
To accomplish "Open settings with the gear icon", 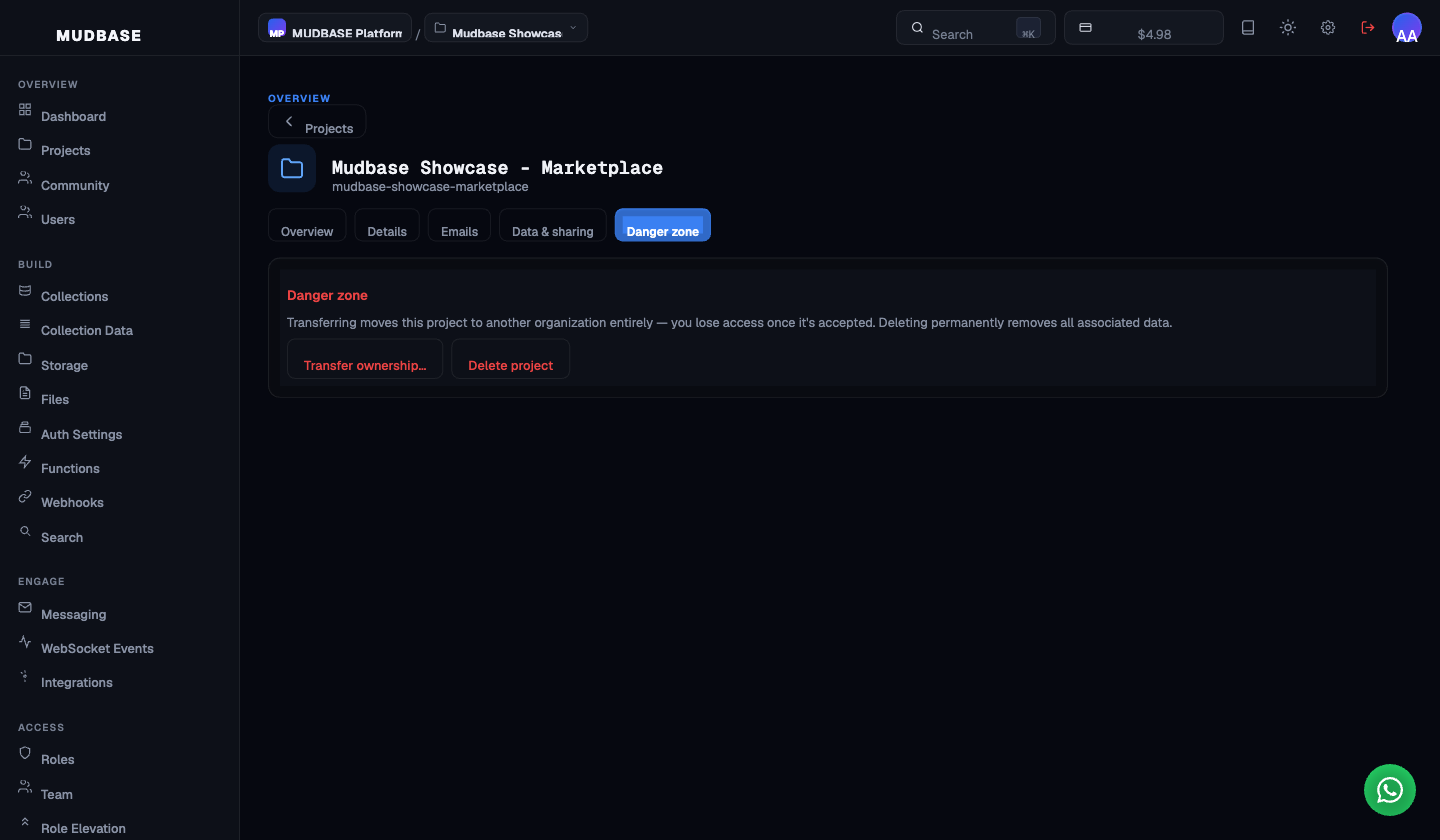I will pos(1328,28).
